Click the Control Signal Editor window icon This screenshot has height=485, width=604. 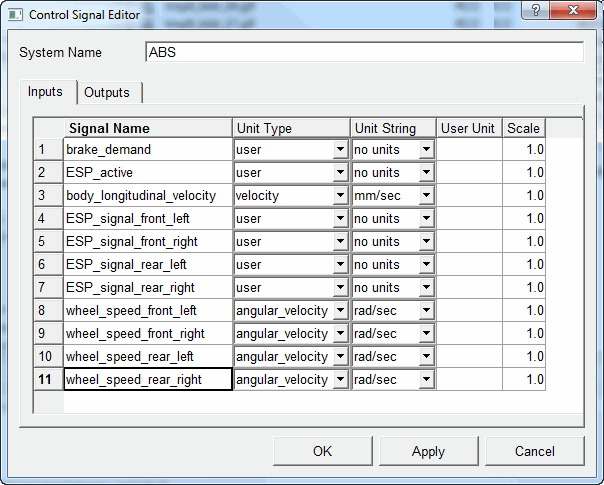(16, 15)
